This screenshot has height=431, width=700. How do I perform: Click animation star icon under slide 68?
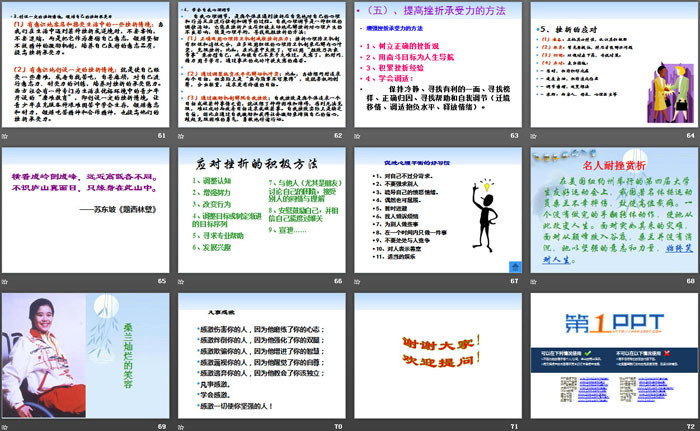tap(533, 281)
